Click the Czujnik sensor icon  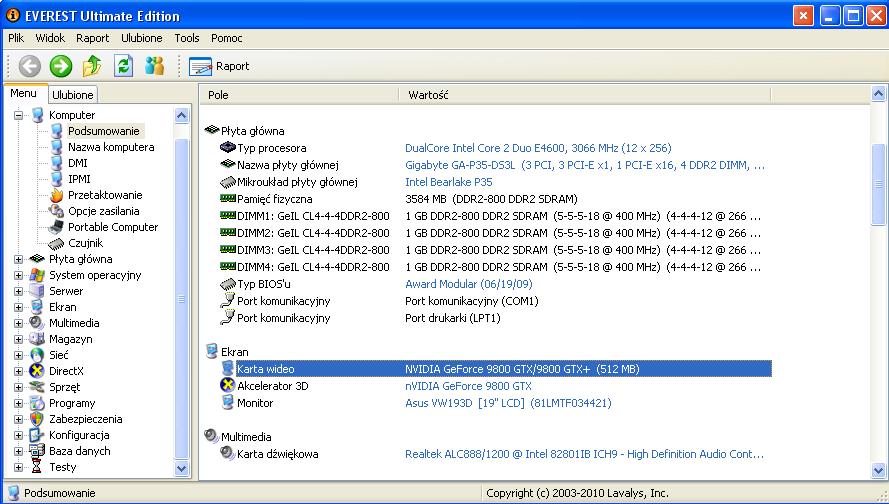pos(56,243)
